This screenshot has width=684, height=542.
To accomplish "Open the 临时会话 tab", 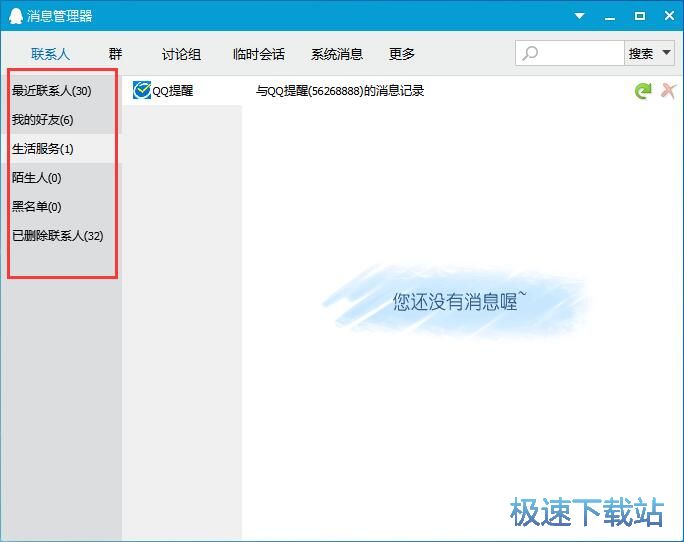I will pyautogui.click(x=259, y=54).
